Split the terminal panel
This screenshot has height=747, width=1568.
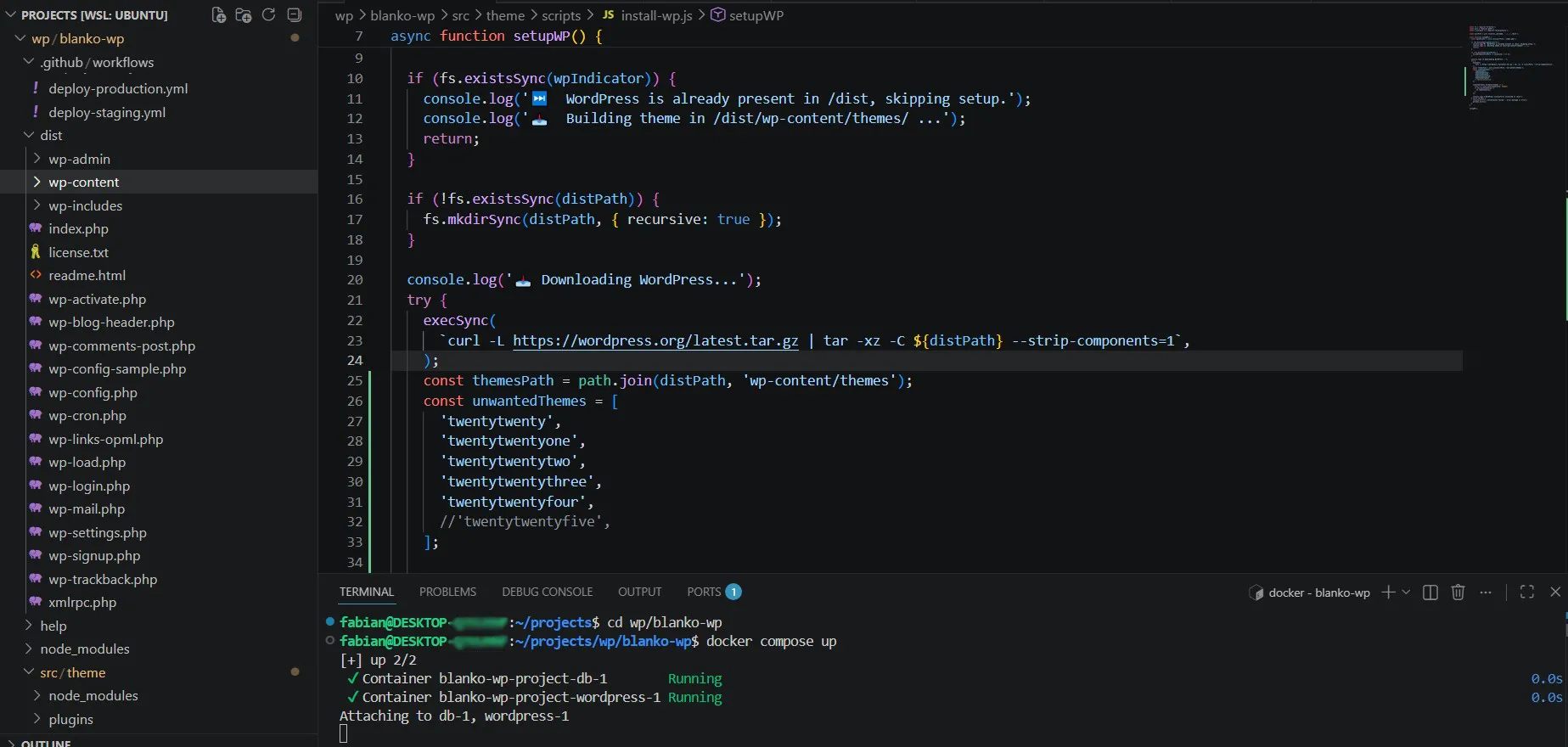tap(1430, 593)
